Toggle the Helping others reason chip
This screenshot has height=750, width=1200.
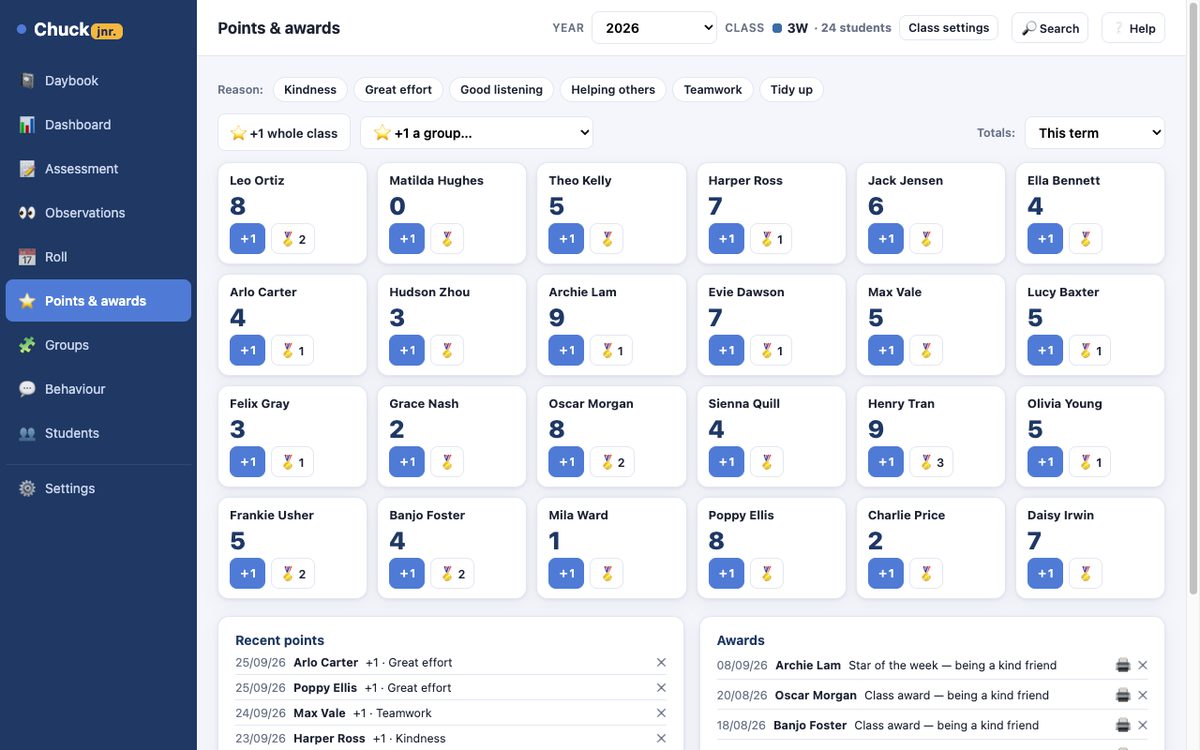[x=613, y=90]
